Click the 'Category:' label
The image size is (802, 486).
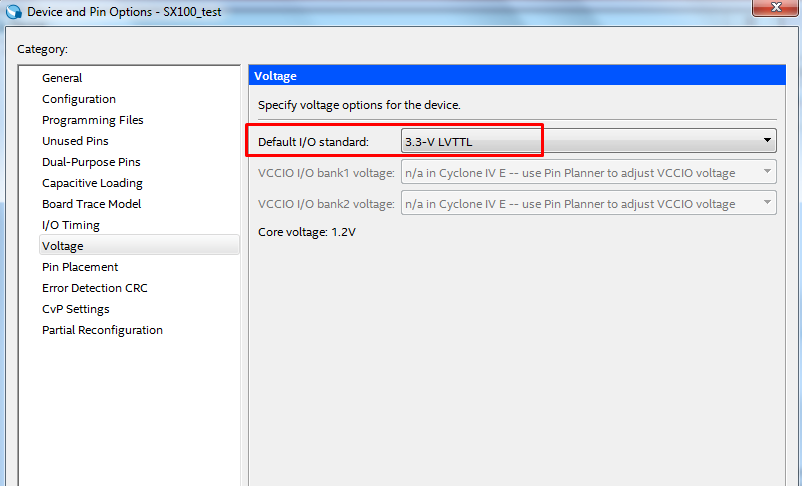[42, 49]
